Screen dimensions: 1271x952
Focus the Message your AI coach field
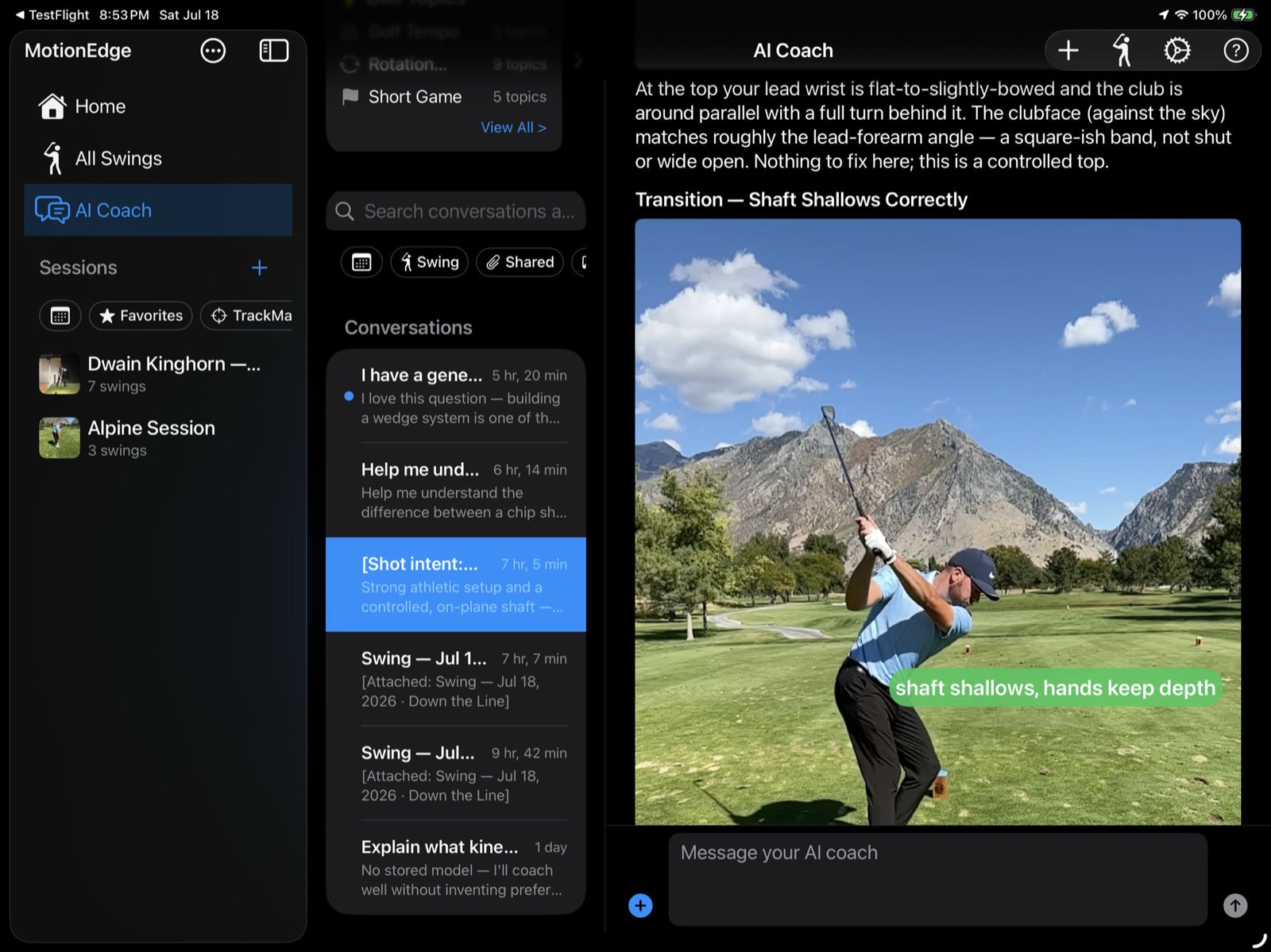click(x=937, y=879)
